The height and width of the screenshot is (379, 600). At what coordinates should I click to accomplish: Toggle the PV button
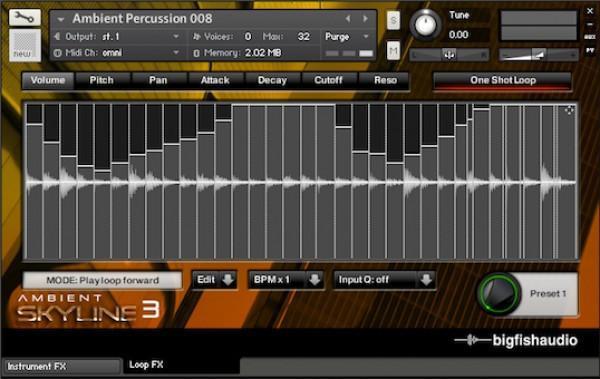coord(590,50)
